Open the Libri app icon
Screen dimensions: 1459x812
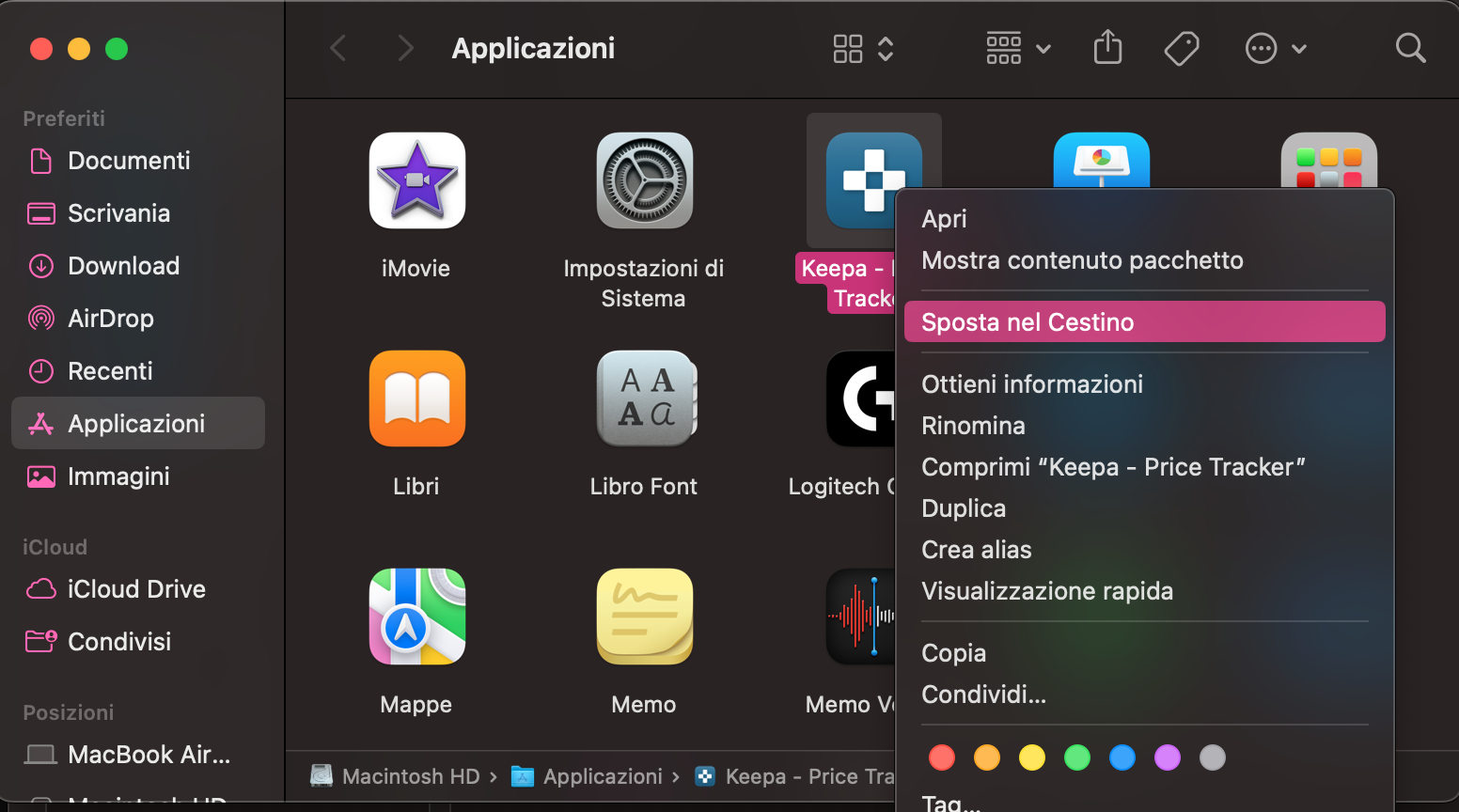click(x=416, y=398)
